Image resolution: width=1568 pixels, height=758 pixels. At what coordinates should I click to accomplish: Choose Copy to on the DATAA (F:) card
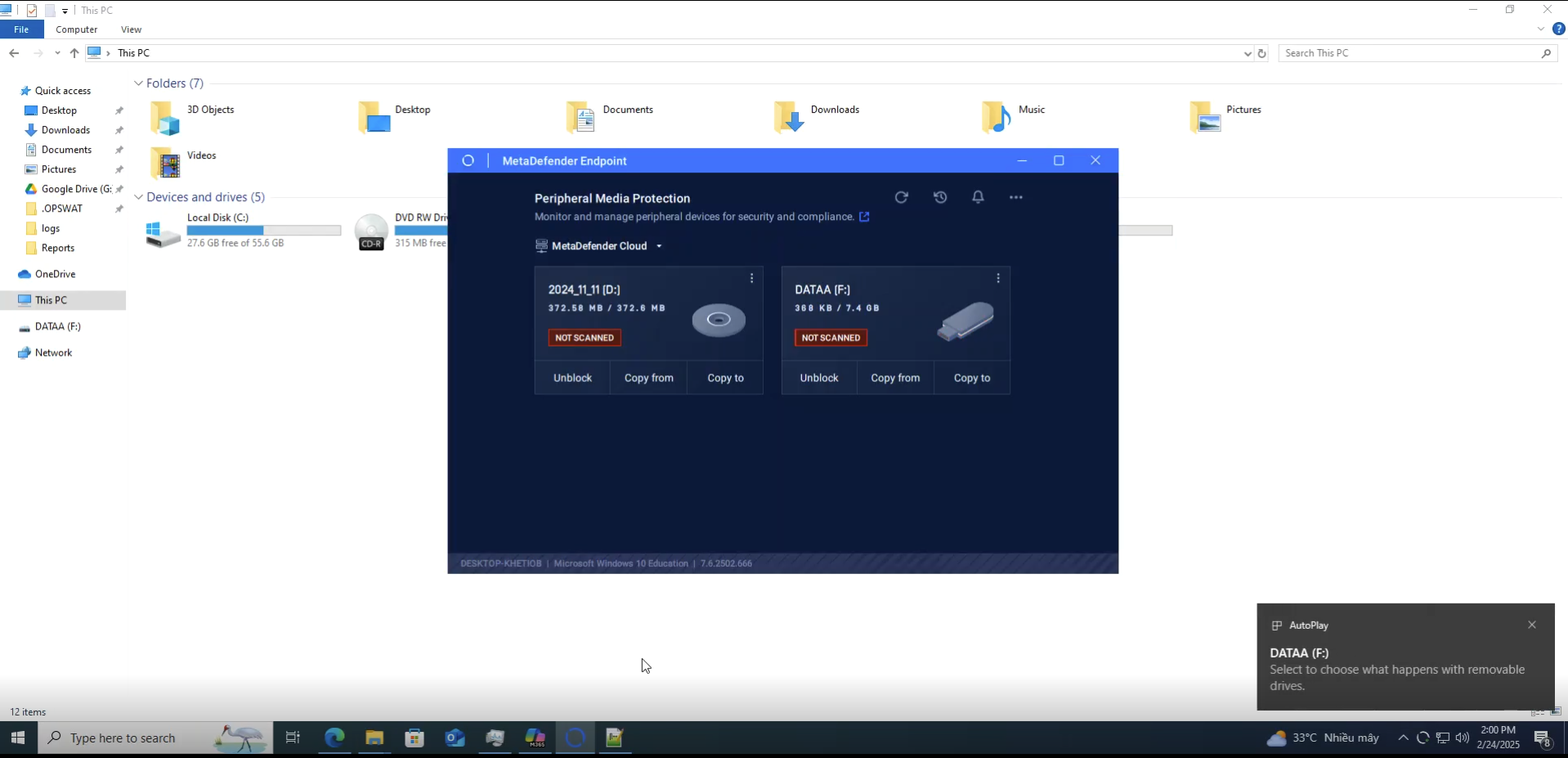pyautogui.click(x=972, y=378)
